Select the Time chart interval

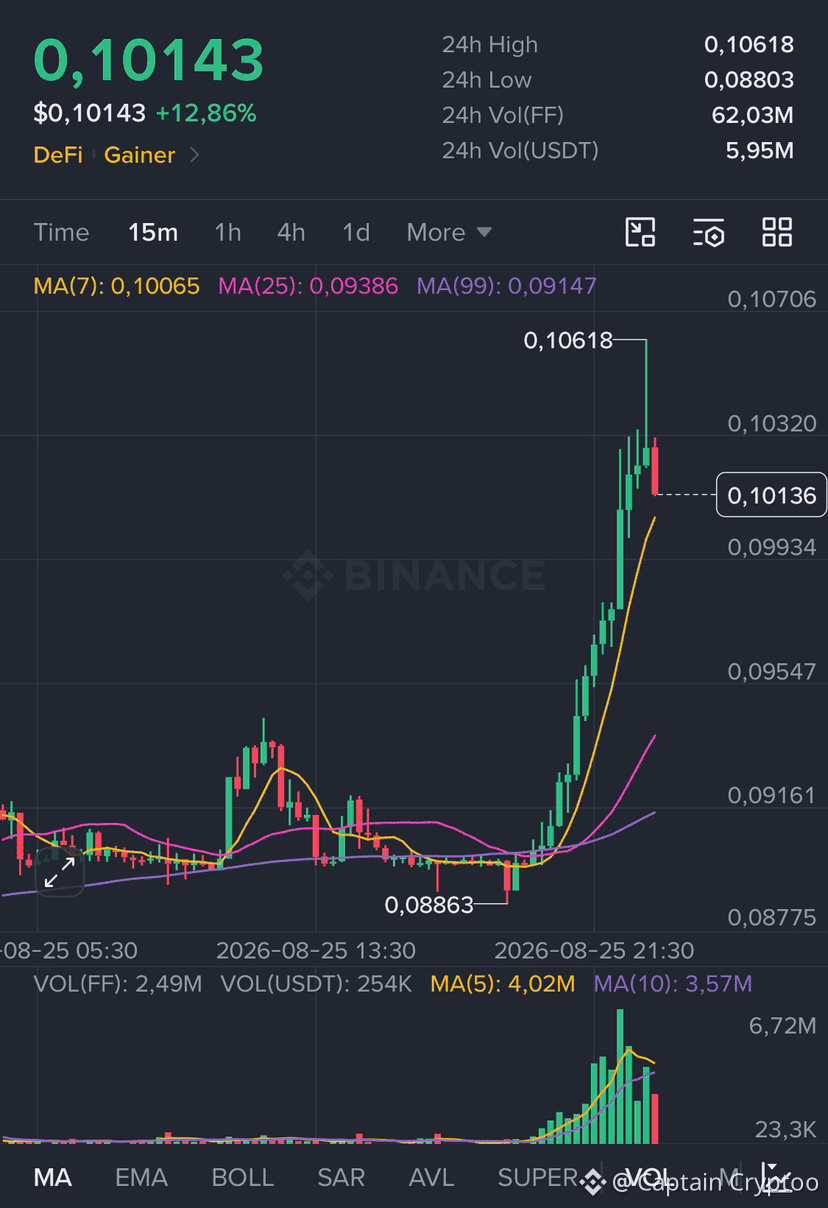(61, 232)
